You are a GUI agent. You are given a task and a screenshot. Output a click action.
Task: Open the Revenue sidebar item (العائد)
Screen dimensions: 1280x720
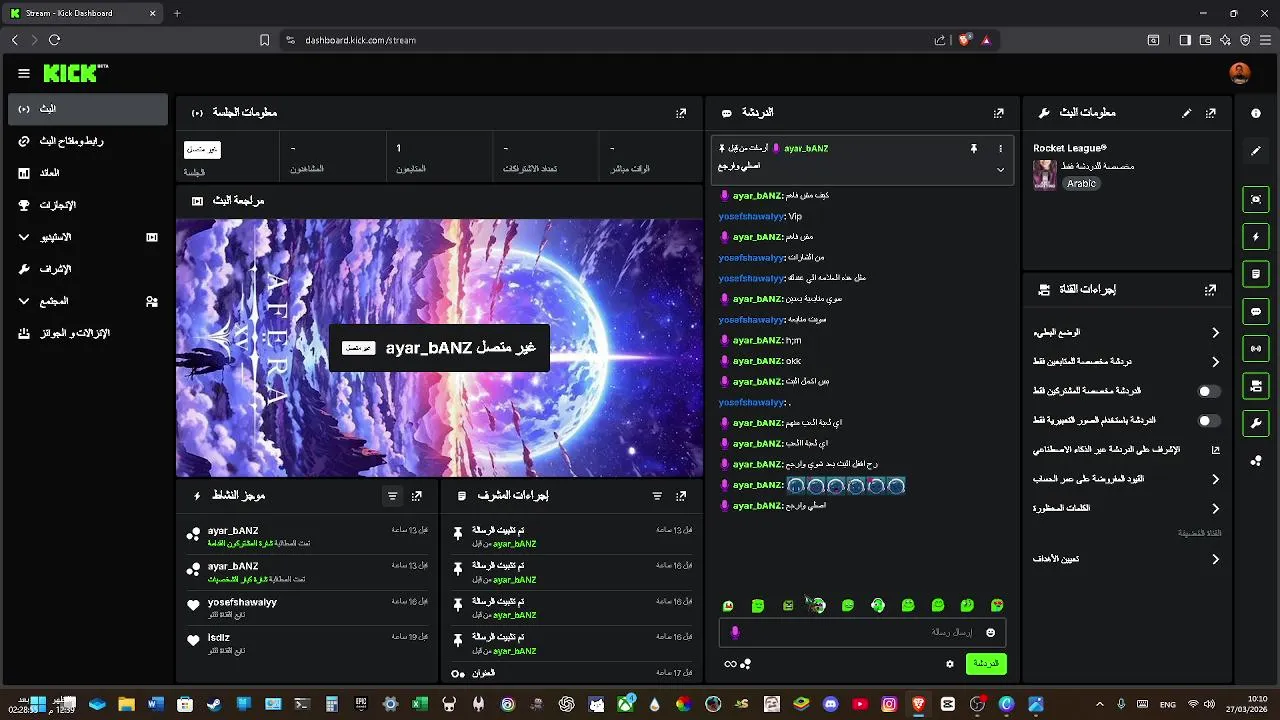tap(88, 173)
